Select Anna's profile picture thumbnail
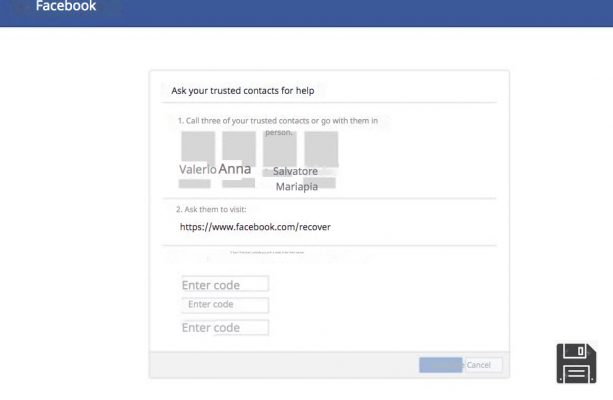613x400 pixels. click(x=239, y=149)
